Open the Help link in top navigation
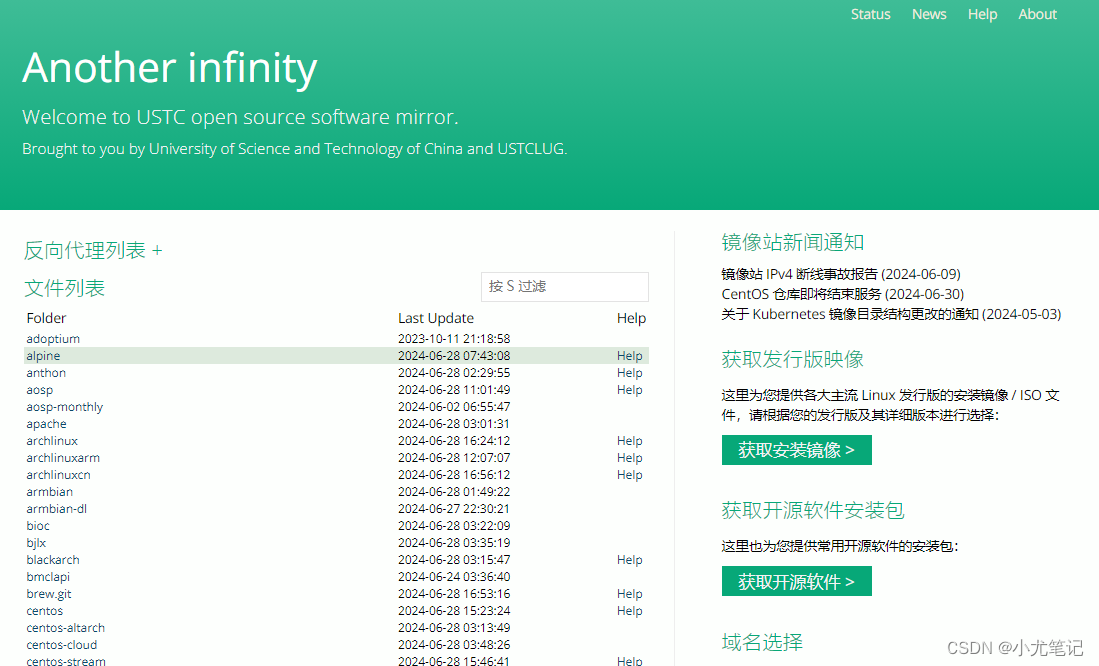 point(982,14)
